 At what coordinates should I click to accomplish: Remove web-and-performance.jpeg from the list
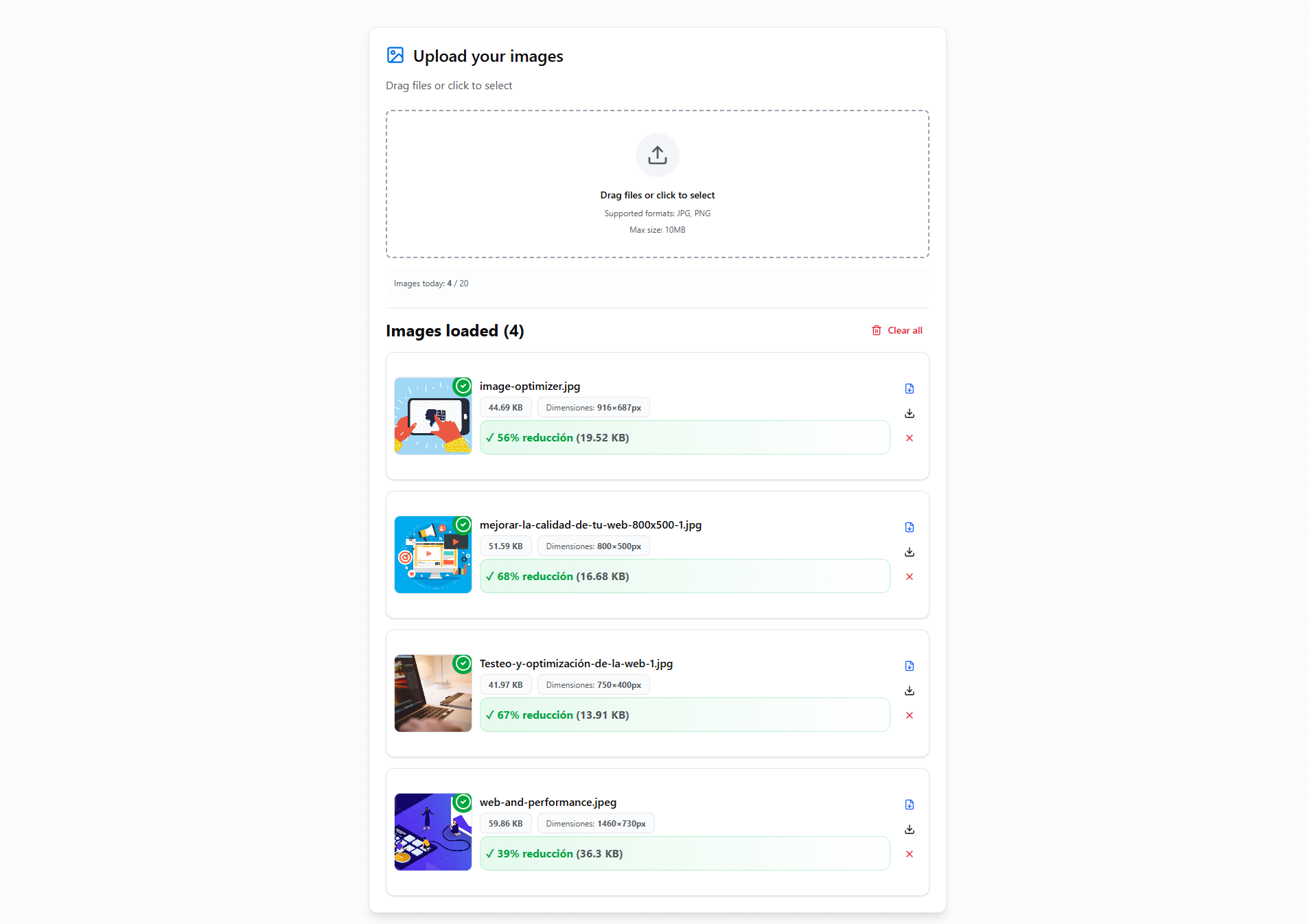(x=910, y=854)
